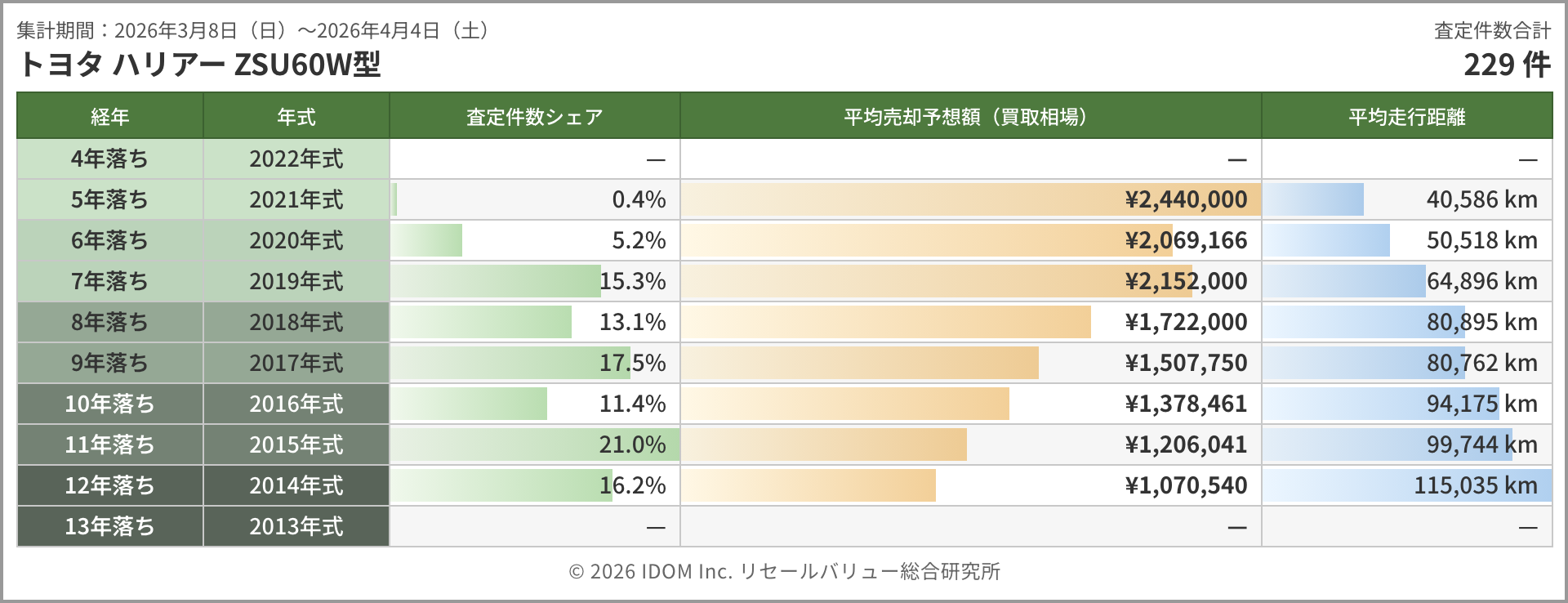Click the トヨタ ハリアー ZSU60W型 title

[x=199, y=65]
